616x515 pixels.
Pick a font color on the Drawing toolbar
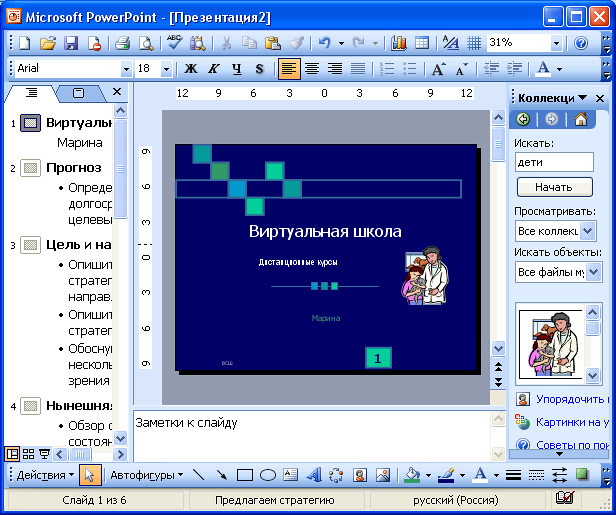[480, 475]
